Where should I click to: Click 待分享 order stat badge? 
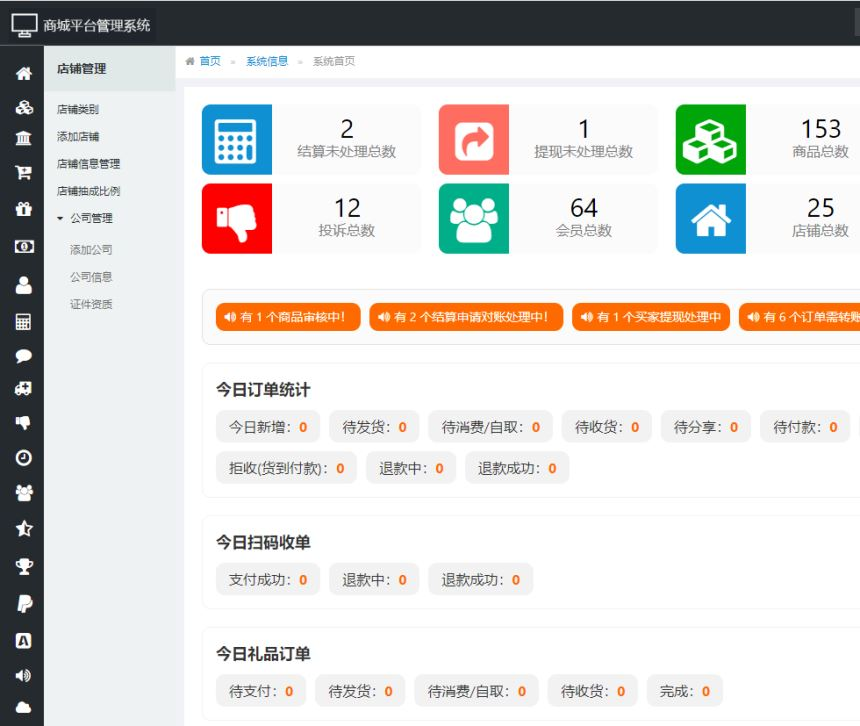tap(705, 427)
